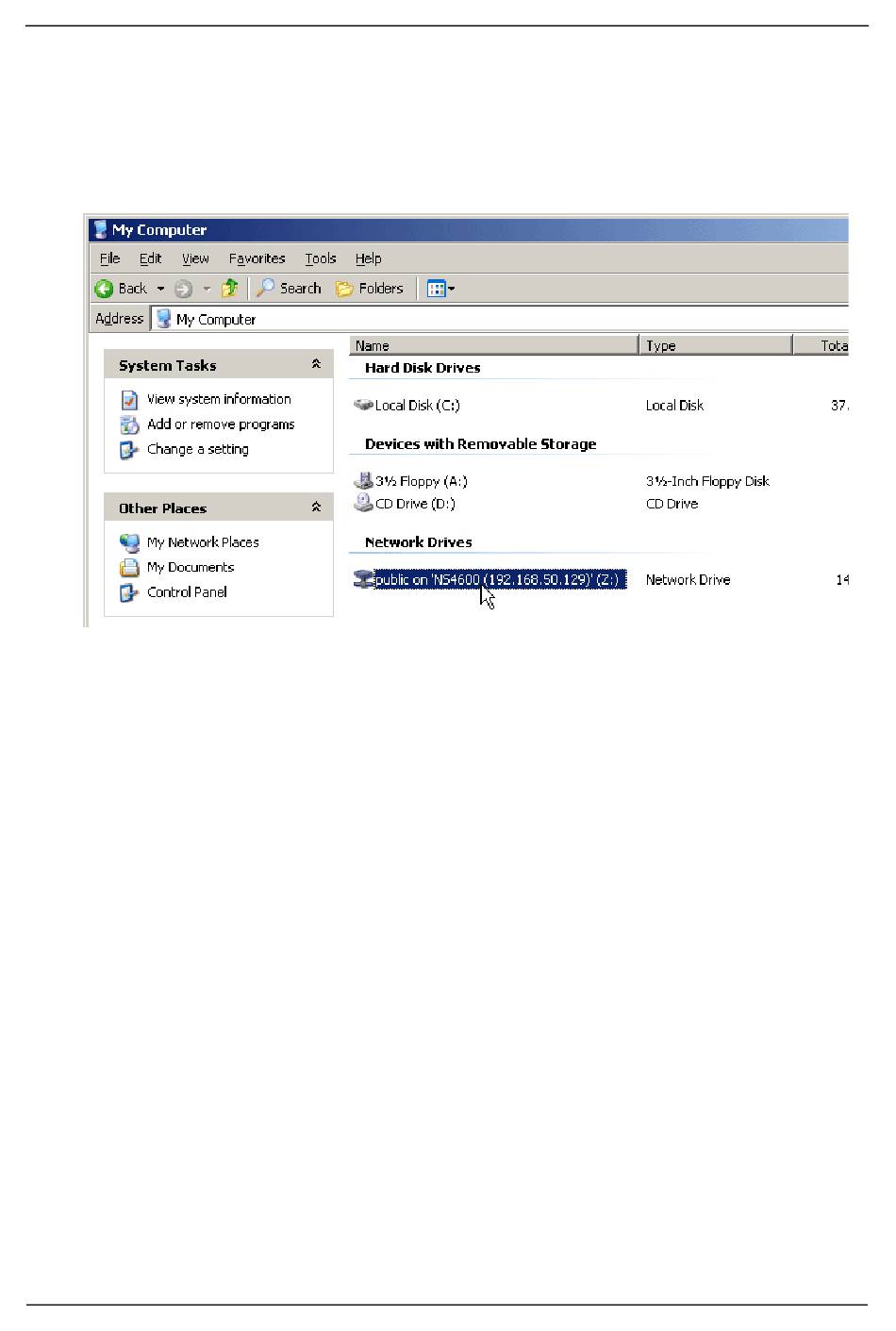896x1331 pixels.
Task: Click the My Network Places icon
Action: [x=129, y=543]
